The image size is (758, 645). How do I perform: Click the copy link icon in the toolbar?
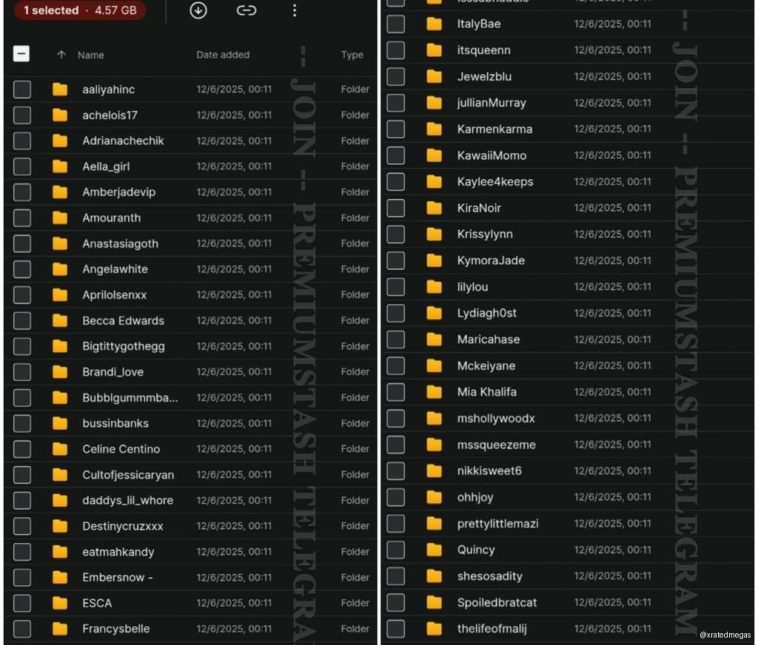point(246,11)
